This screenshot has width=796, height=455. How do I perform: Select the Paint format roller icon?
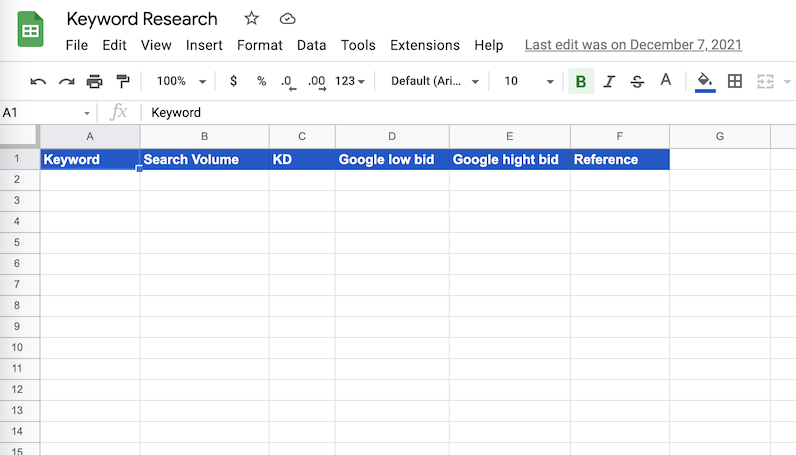[x=122, y=82]
